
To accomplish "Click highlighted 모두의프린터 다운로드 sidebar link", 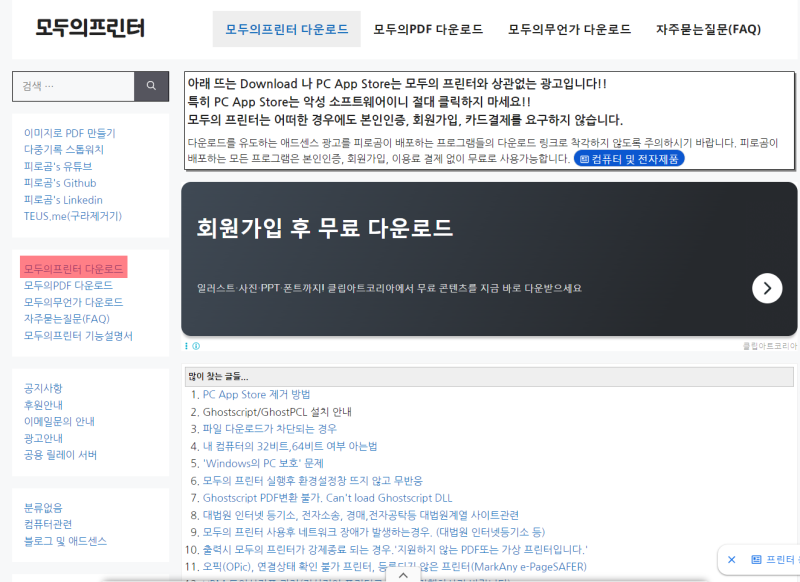I will (73, 268).
